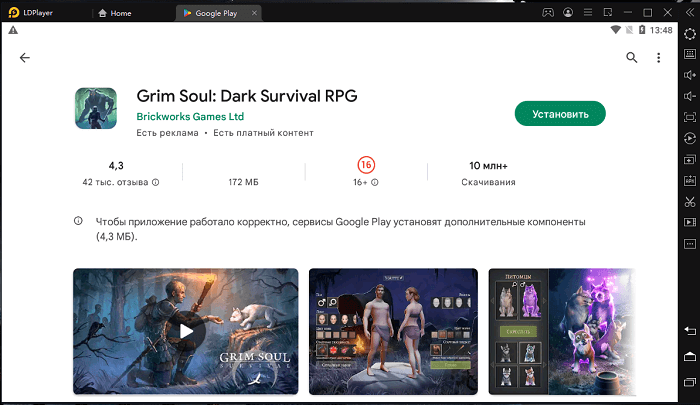Click Android recent apps button in sidebar
This screenshot has width=700, height=405.
click(690, 382)
